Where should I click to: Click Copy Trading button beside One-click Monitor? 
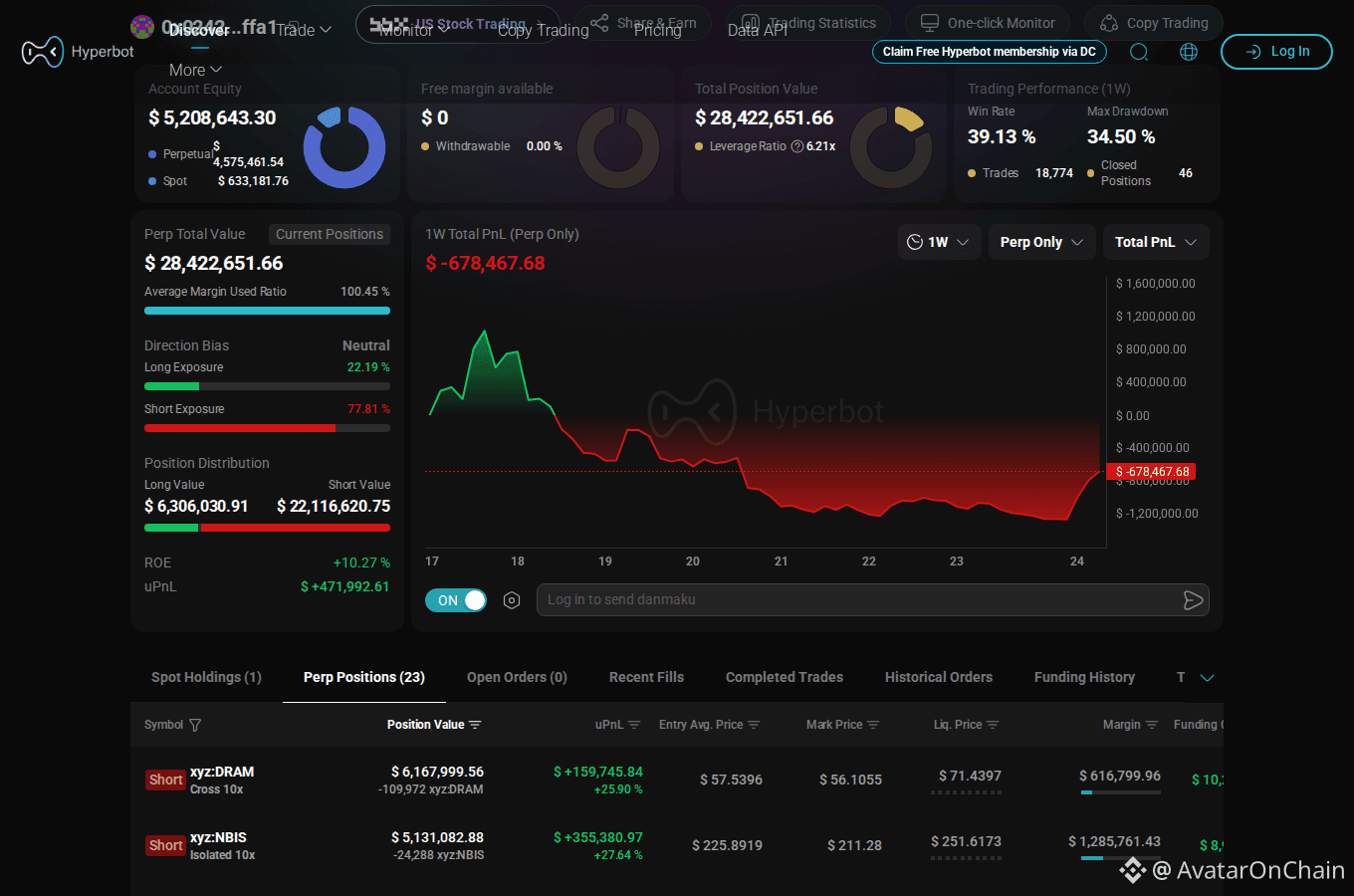(1153, 23)
